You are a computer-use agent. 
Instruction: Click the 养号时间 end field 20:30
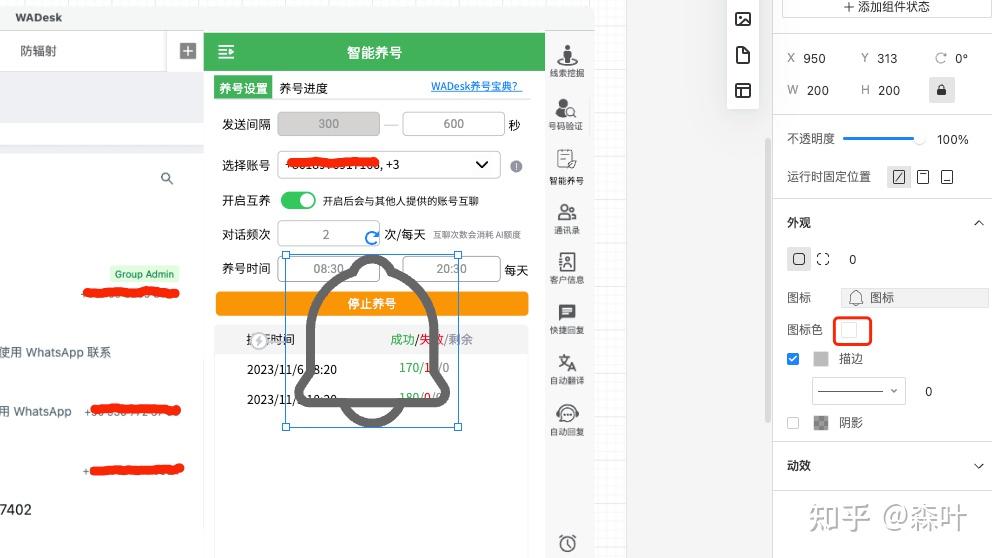click(452, 269)
